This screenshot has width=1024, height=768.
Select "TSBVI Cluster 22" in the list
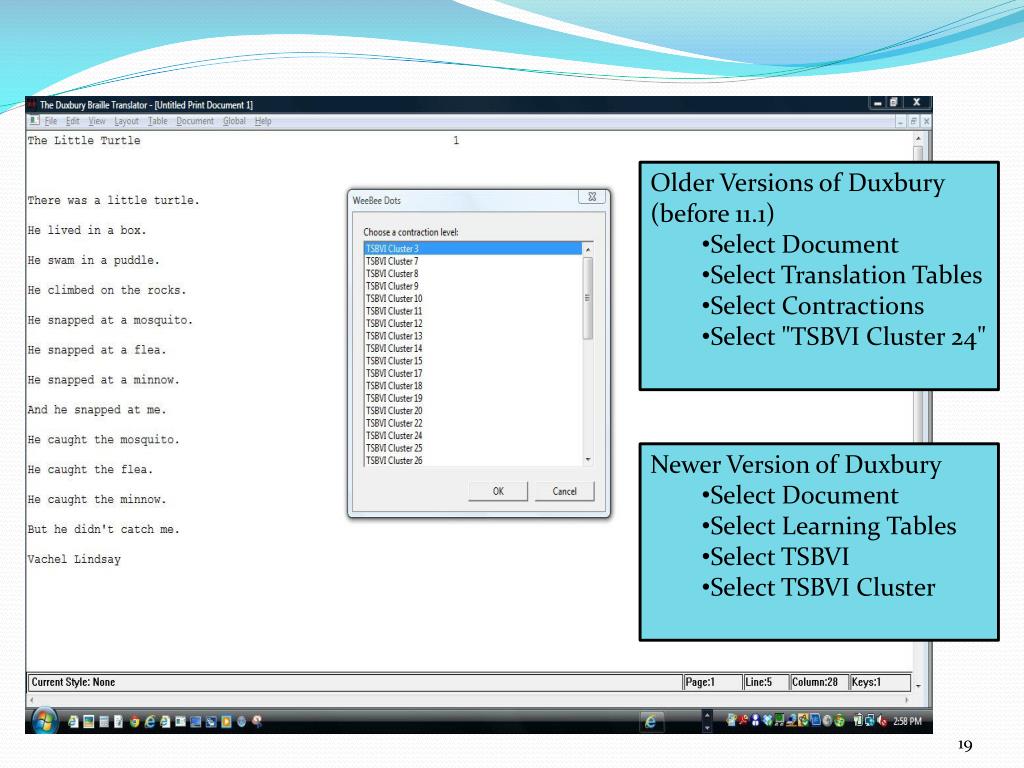[473, 423]
